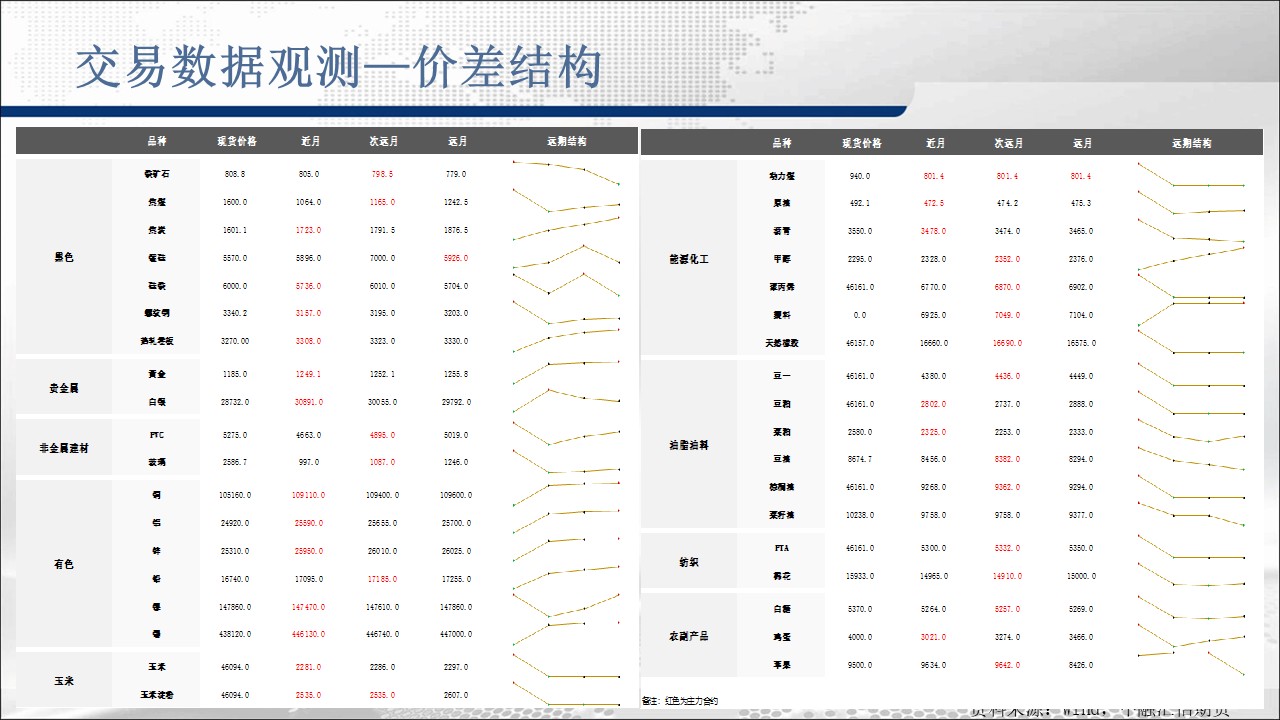Click the PTA row label
This screenshot has height=720, width=1280.
click(x=782, y=548)
